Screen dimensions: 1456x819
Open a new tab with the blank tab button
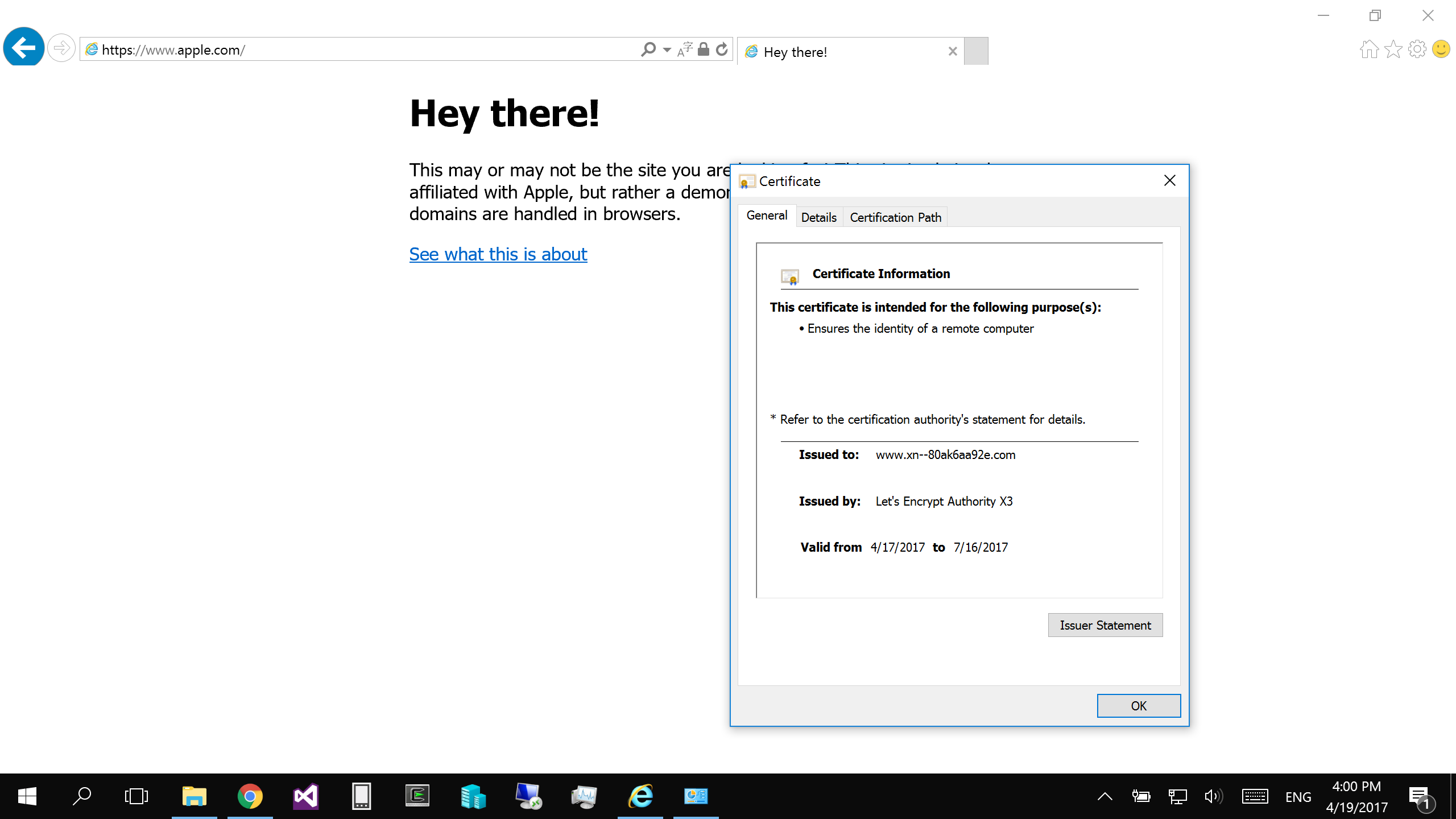point(976,51)
